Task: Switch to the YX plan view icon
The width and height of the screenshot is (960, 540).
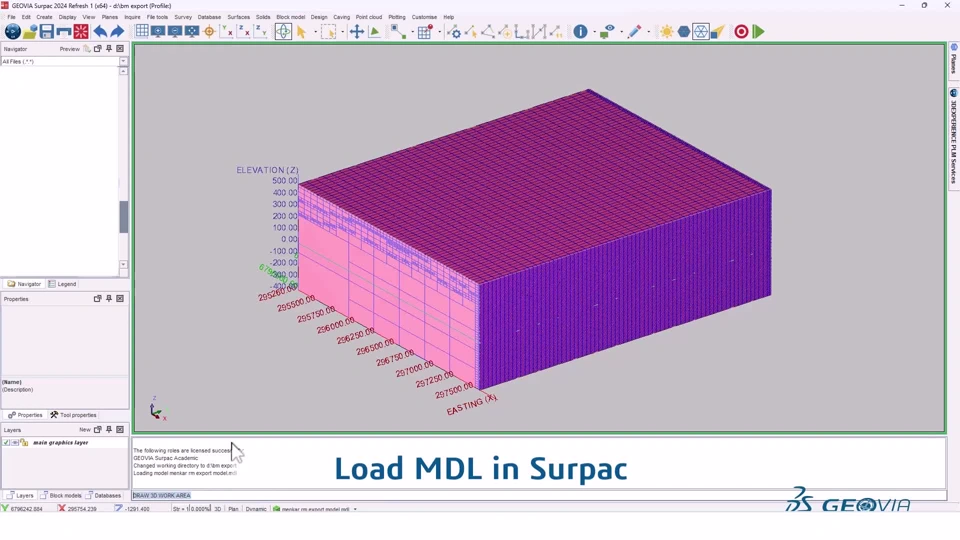Action: click(x=226, y=31)
